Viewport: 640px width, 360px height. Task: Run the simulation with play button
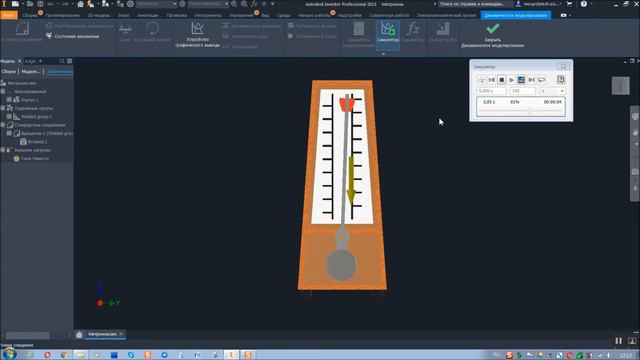511,80
